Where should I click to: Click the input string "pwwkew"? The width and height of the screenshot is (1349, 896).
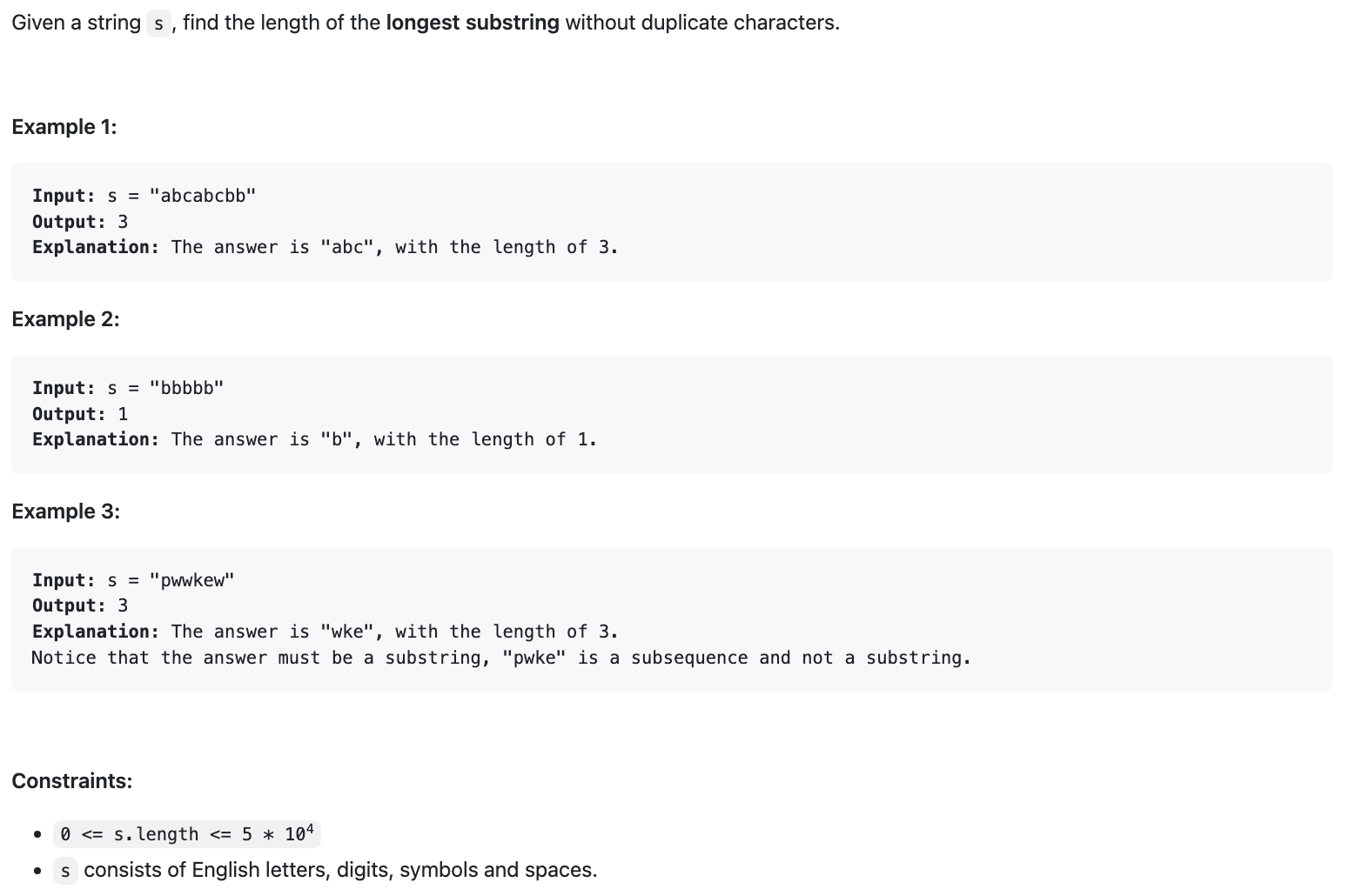[191, 580]
